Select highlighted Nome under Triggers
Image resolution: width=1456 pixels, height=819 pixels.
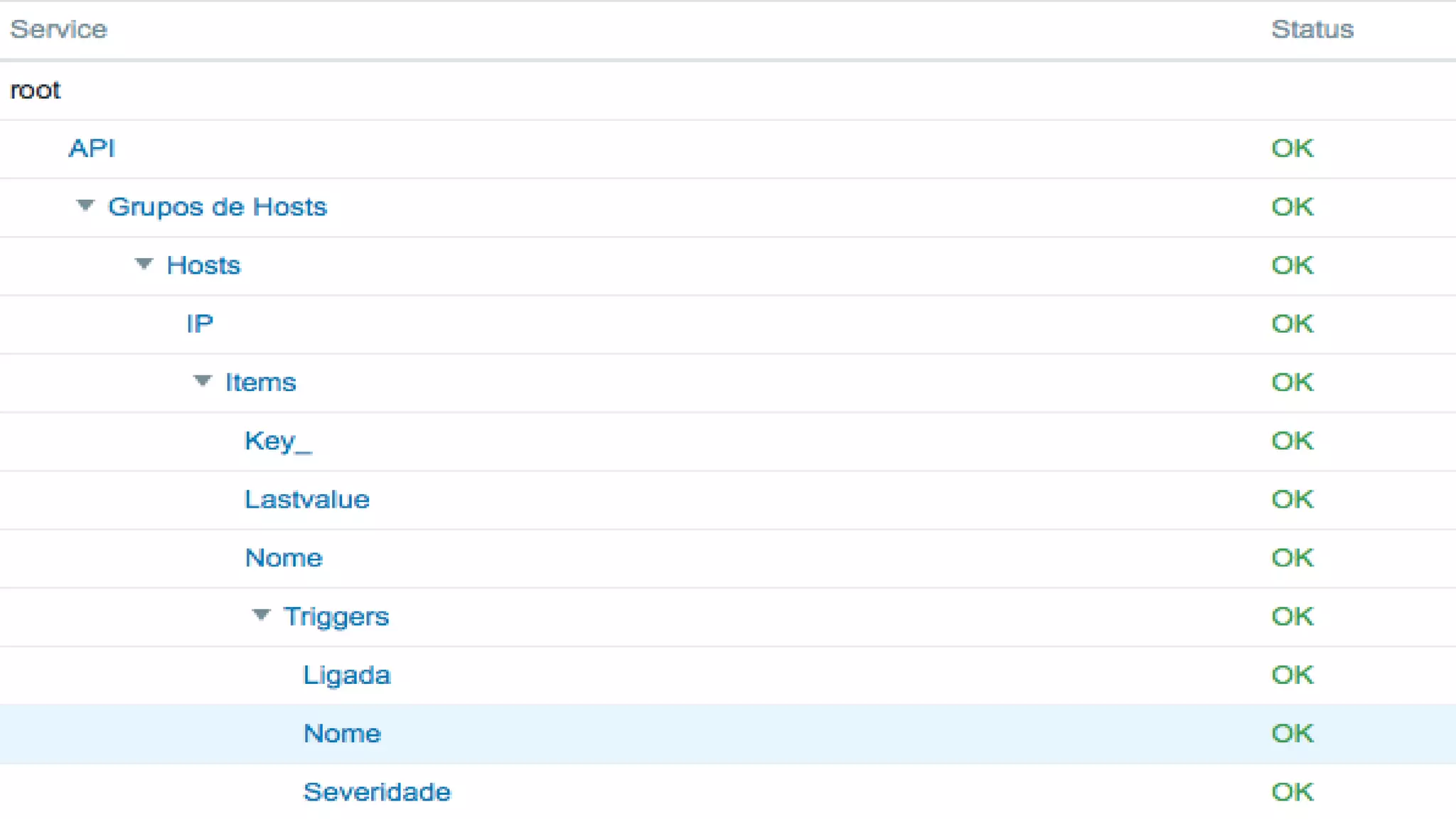click(342, 733)
